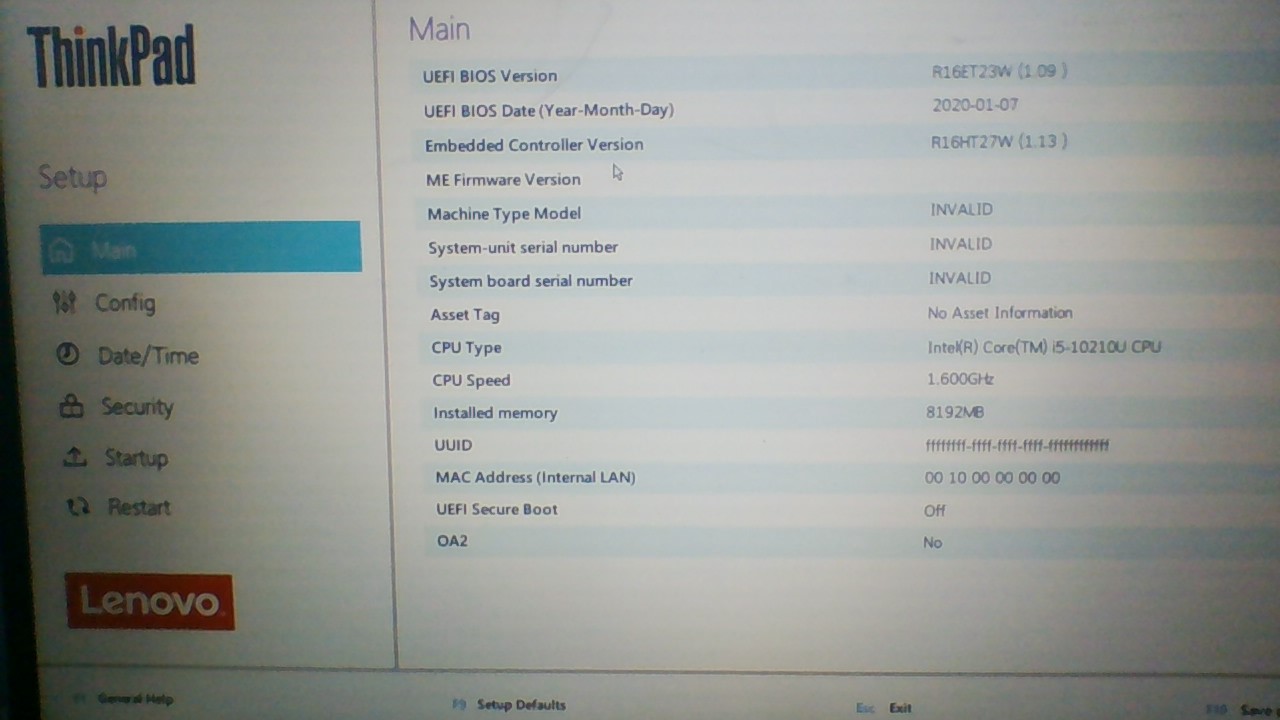Viewport: 1280px width, 720px height.
Task: Click the Intel Core i5-10210U CPU value
Action: coord(1044,347)
